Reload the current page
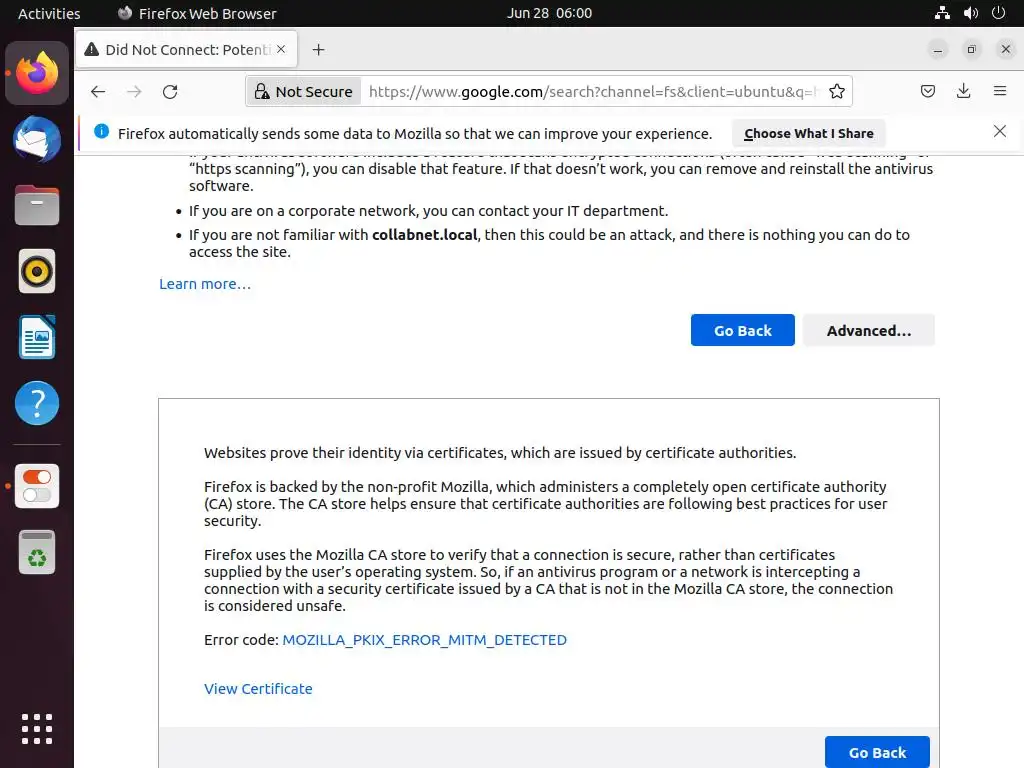1024x768 pixels. 170,91
